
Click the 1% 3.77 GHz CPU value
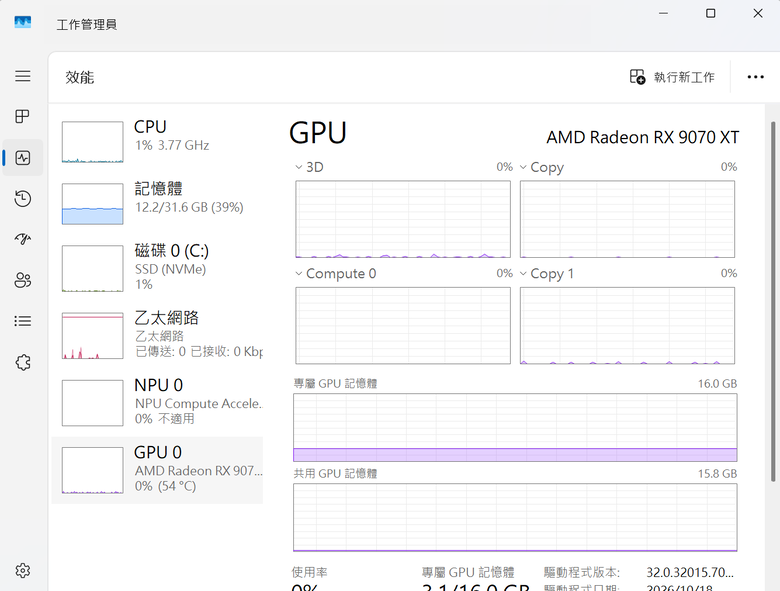click(x=172, y=145)
